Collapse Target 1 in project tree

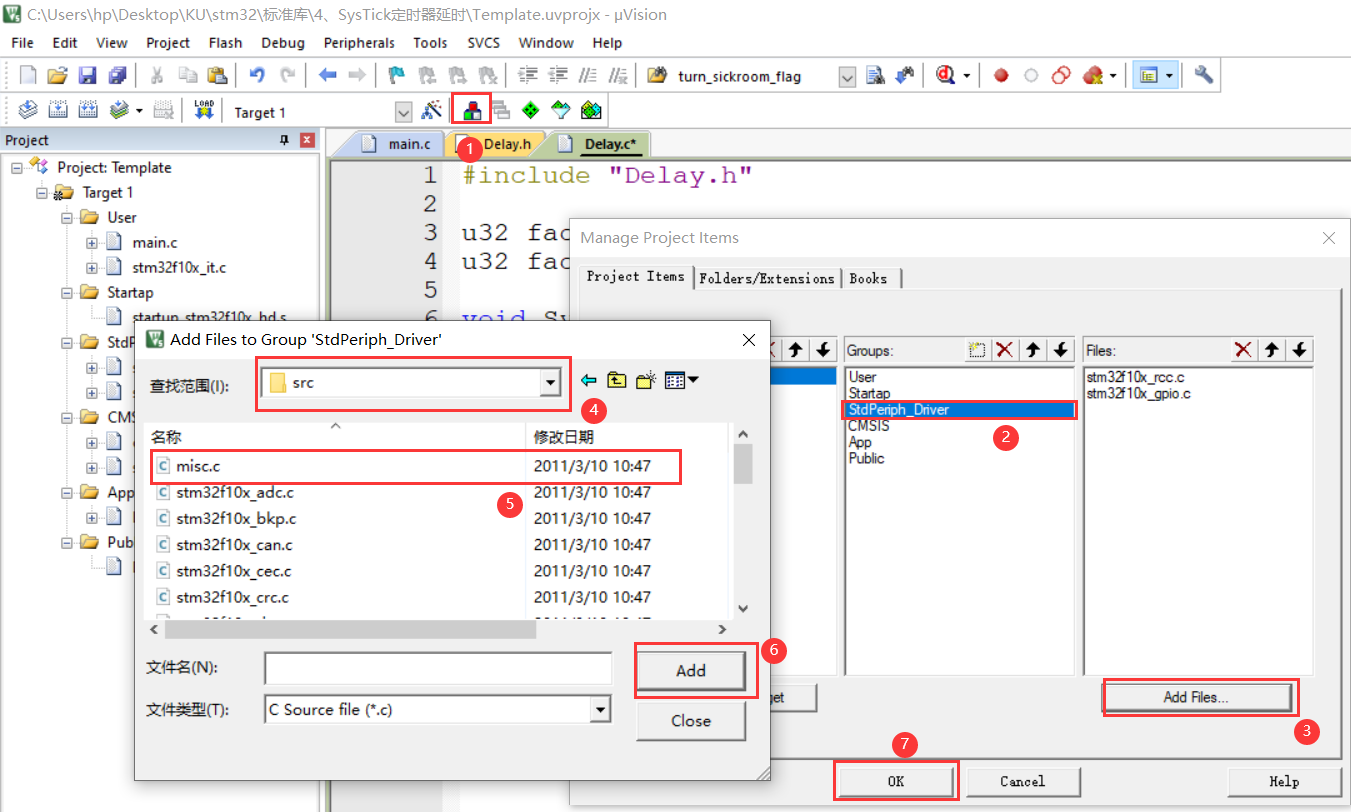[x=42, y=192]
